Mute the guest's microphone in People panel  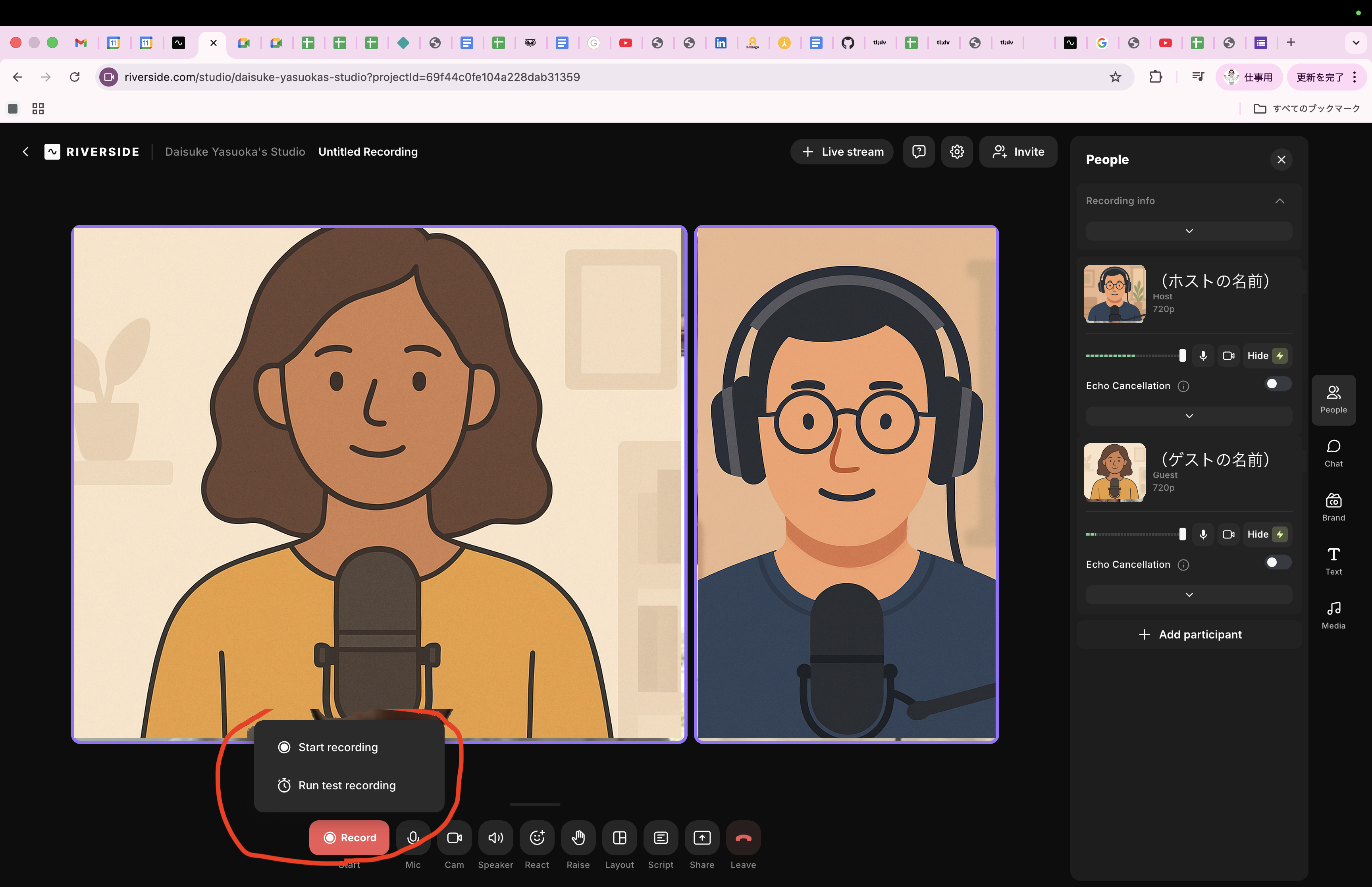[1203, 534]
